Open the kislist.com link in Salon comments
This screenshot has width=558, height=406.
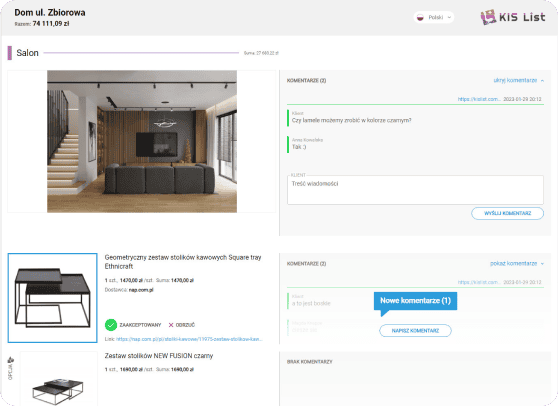(479, 99)
